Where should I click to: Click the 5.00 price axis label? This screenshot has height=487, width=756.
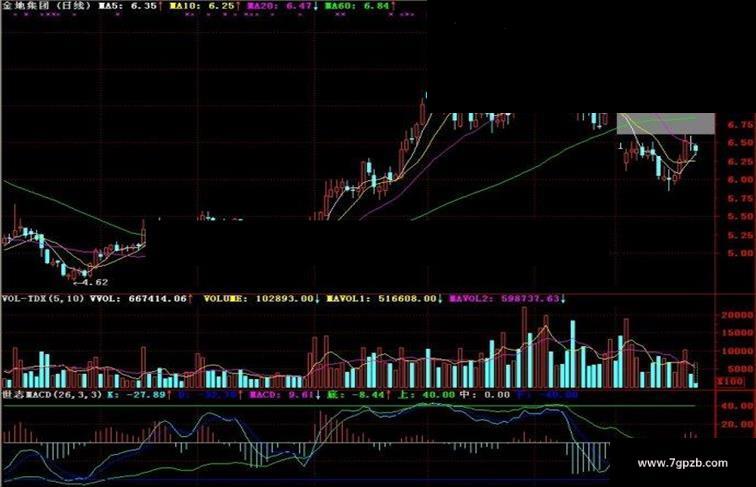741,253
